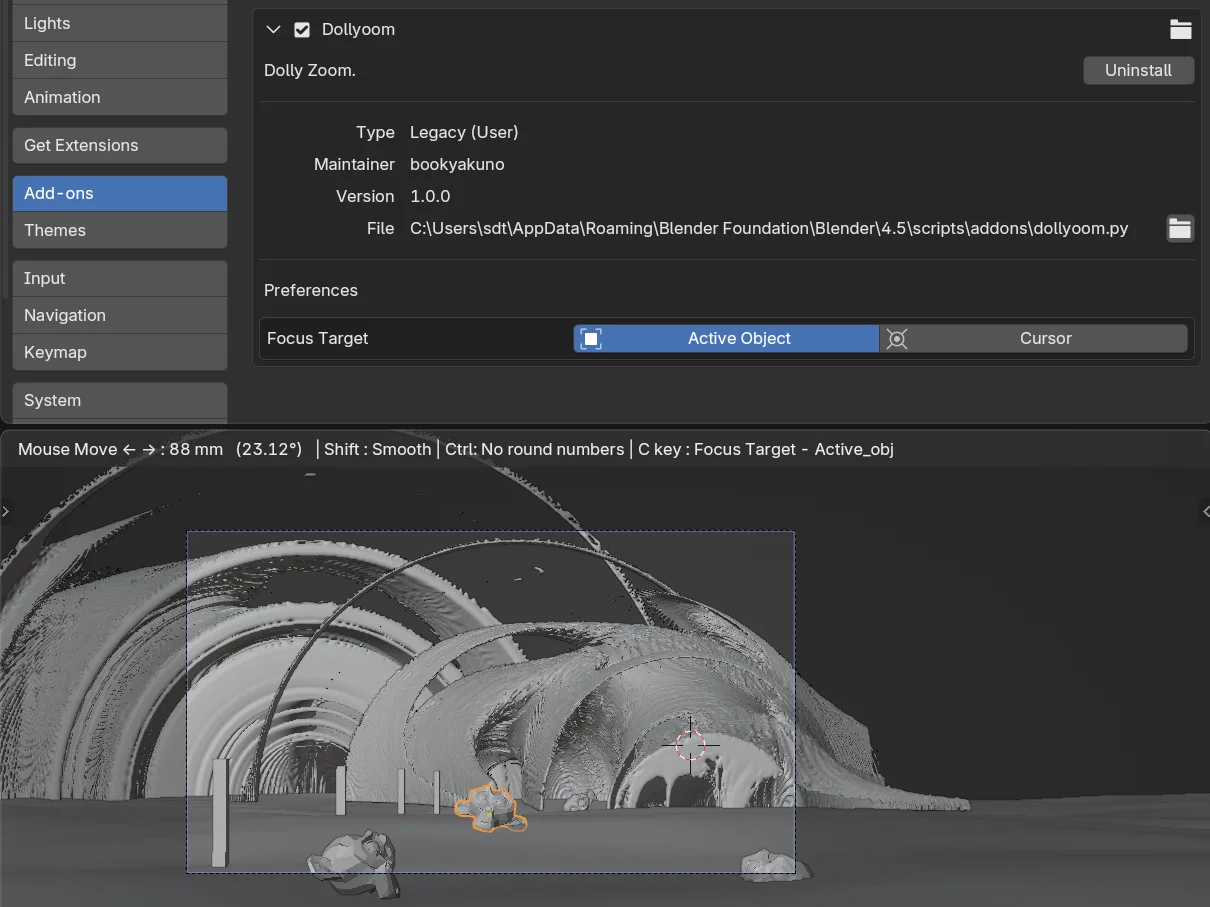Screen dimensions: 1210x907
Task: Select the orange-outlined monkey object
Action: pos(489,808)
